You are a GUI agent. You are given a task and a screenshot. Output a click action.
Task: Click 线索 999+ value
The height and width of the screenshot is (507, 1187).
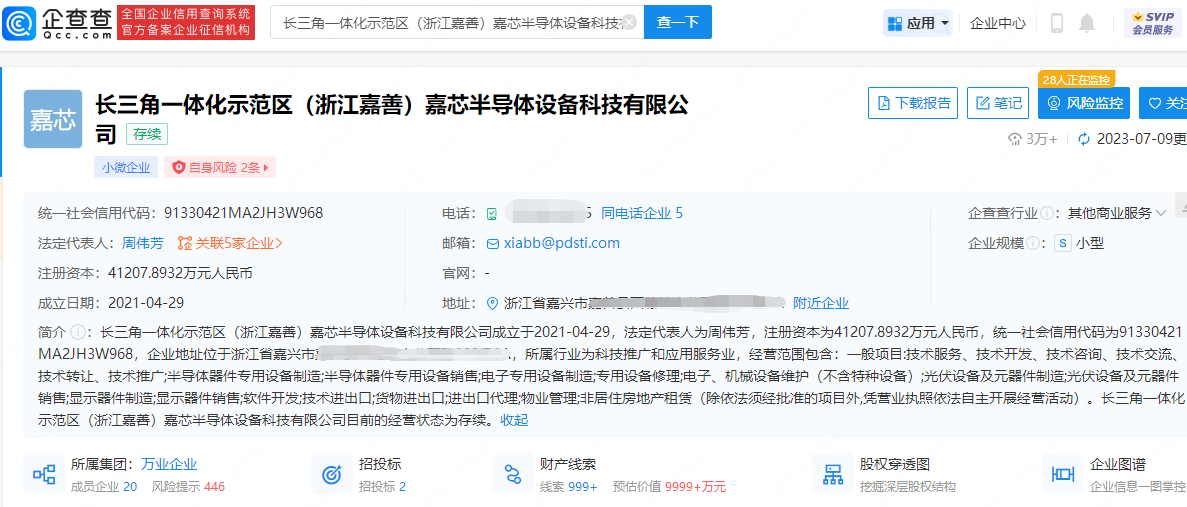click(569, 487)
